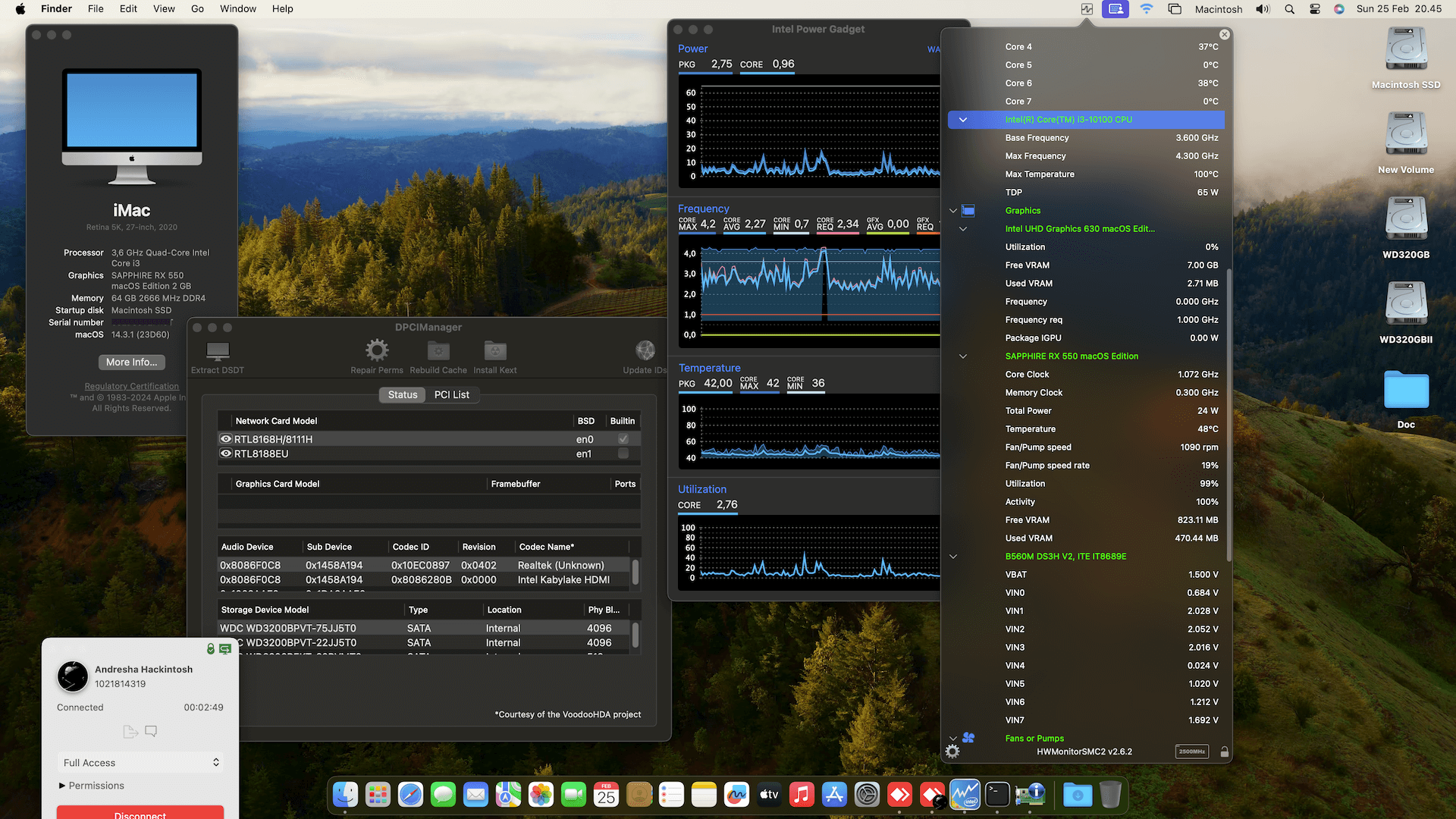Toggle Builtin checkbox for RTL8168H/8111H
The width and height of the screenshot is (1456, 819).
(x=623, y=438)
